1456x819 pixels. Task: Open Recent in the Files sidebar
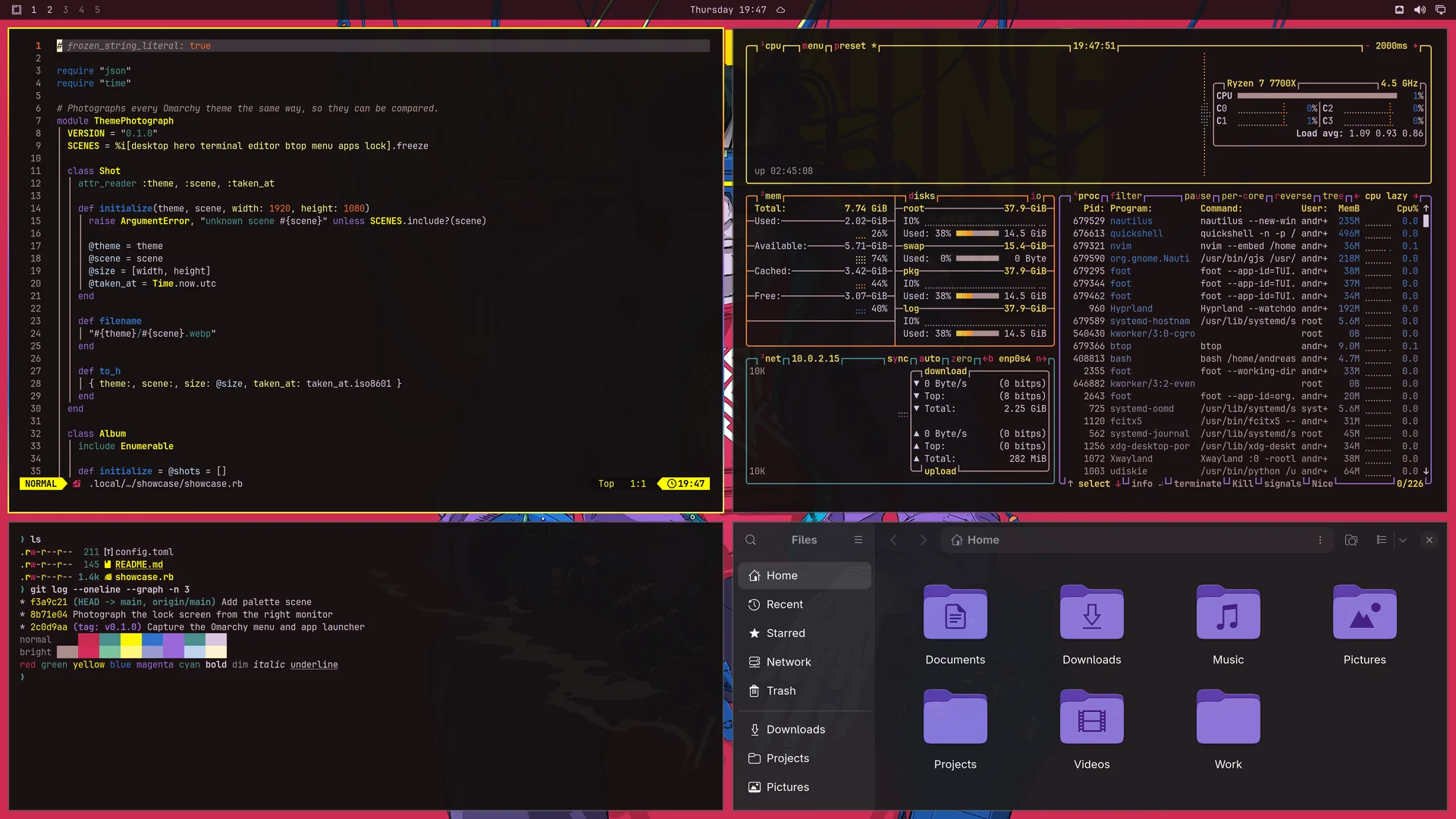click(804, 604)
